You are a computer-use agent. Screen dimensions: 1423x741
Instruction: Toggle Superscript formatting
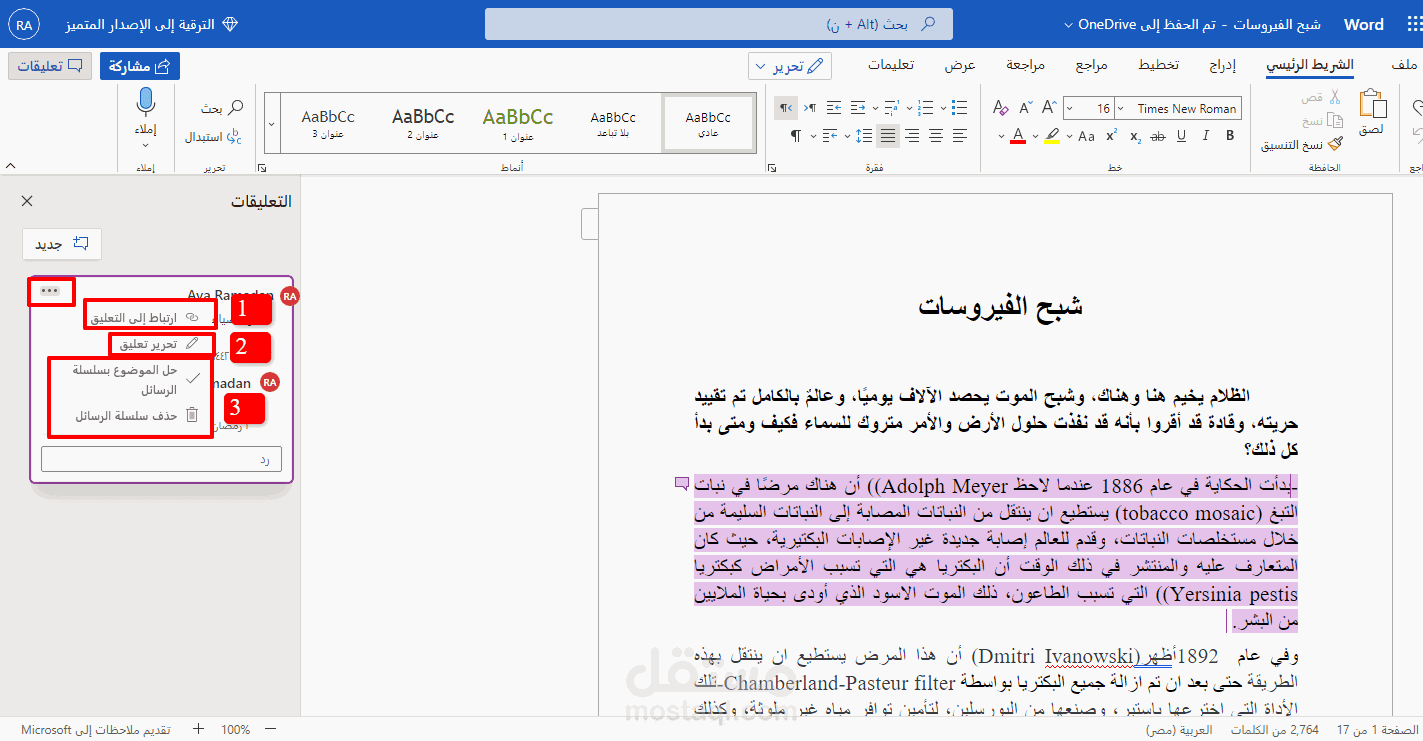1111,135
